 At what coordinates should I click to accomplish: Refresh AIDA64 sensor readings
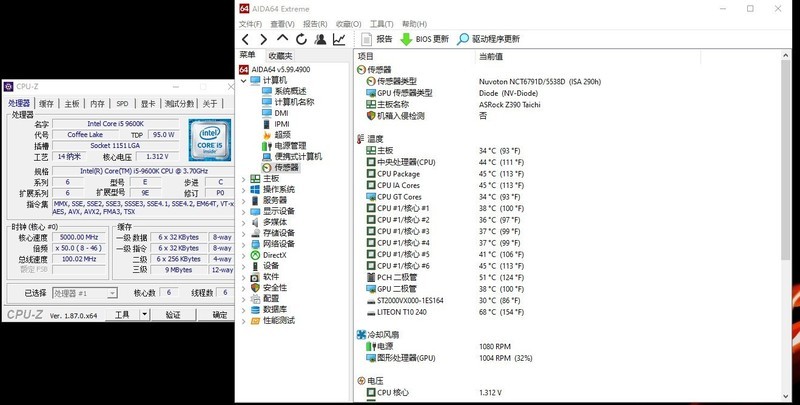[x=301, y=39]
